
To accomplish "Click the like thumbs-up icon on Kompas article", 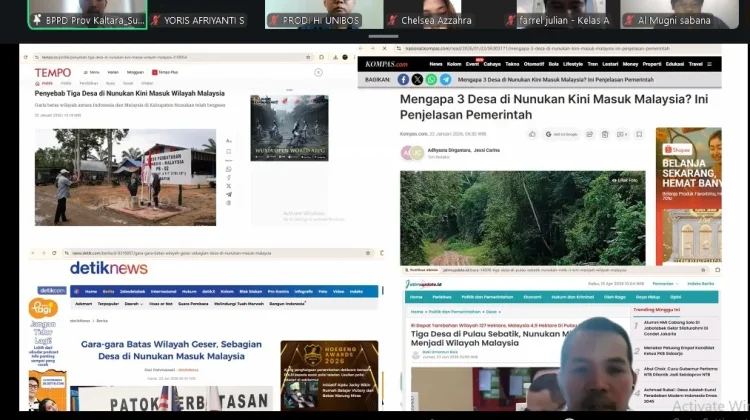I will pos(532,134).
